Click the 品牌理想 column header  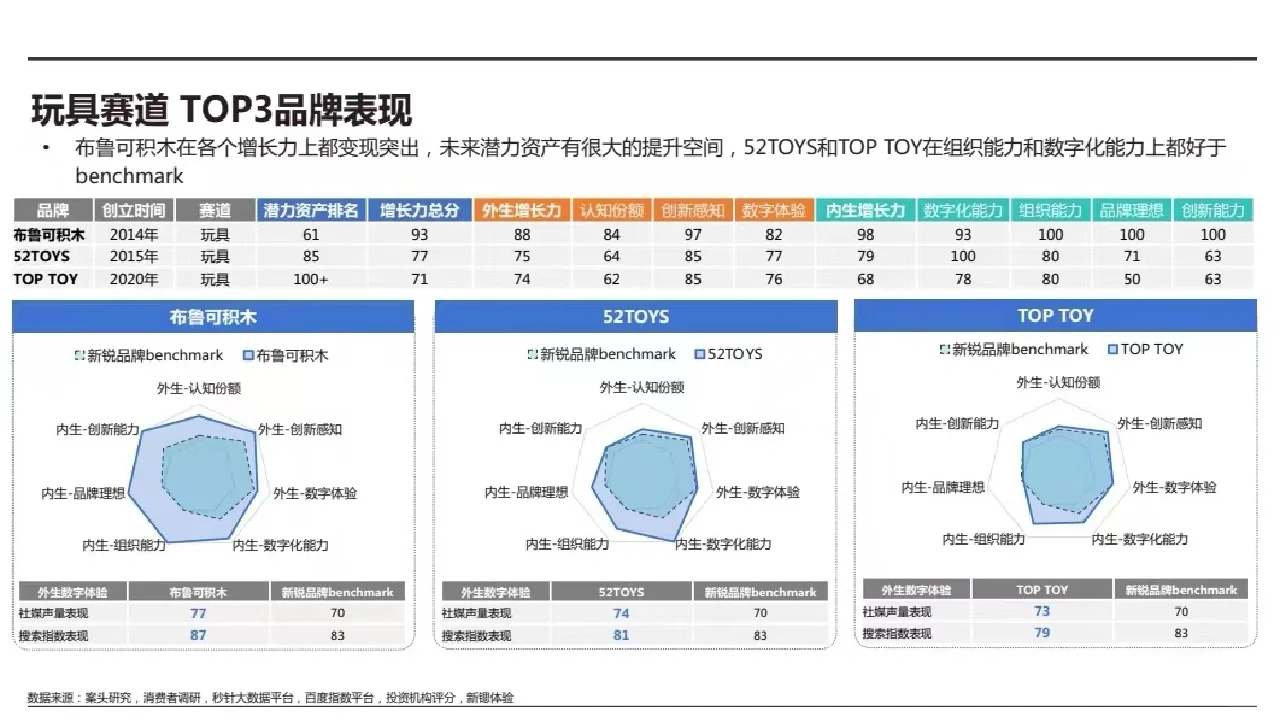point(1131,211)
